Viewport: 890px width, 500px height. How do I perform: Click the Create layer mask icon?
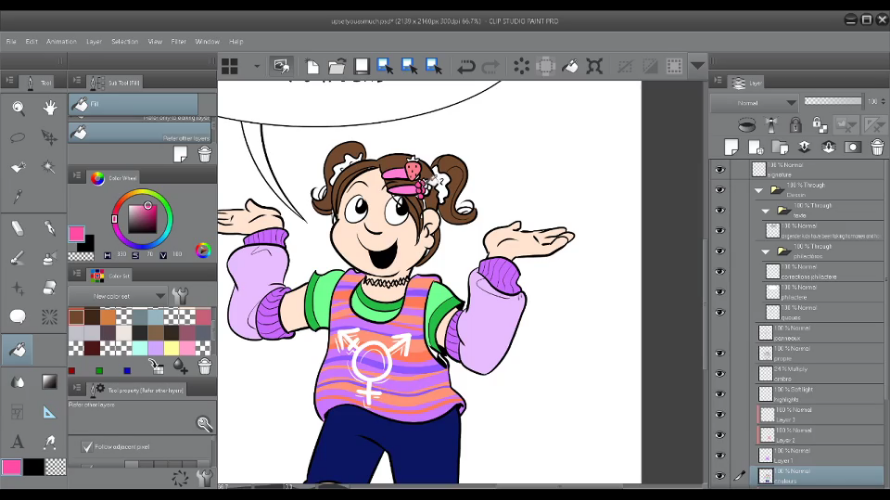click(x=853, y=148)
